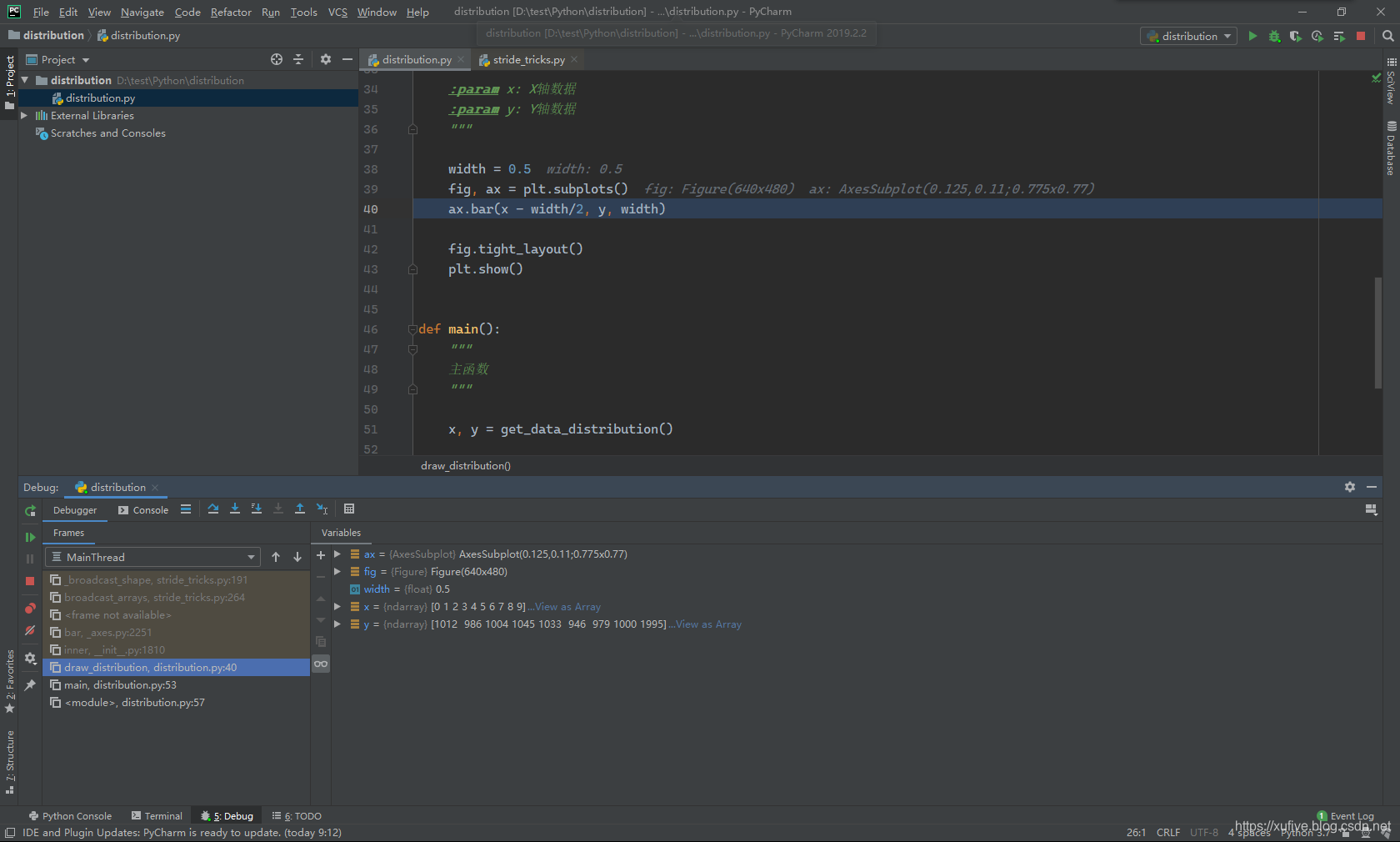
Task: Select bar, _axes.py:2251 frame
Action: coord(177,632)
